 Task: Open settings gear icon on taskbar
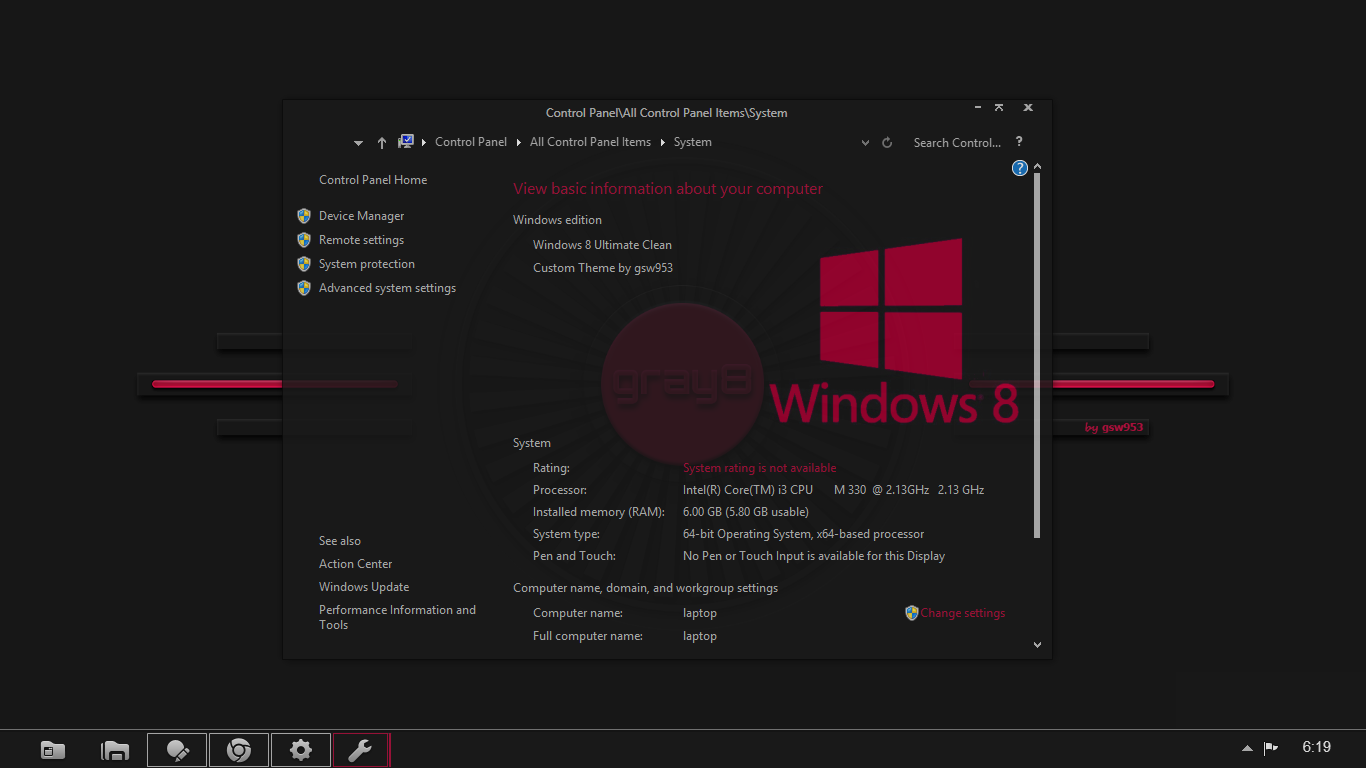click(301, 750)
